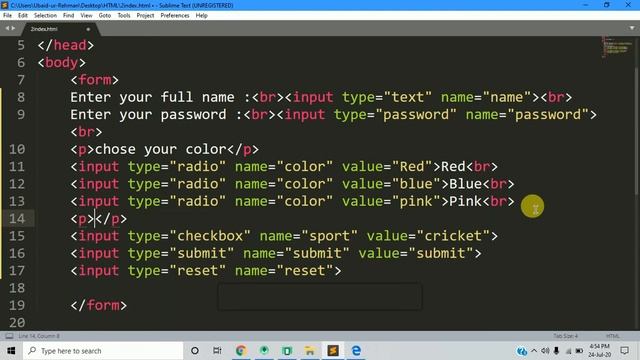Click the empty paragraph tag line 14
The height and width of the screenshot is (360, 640).
98,218
